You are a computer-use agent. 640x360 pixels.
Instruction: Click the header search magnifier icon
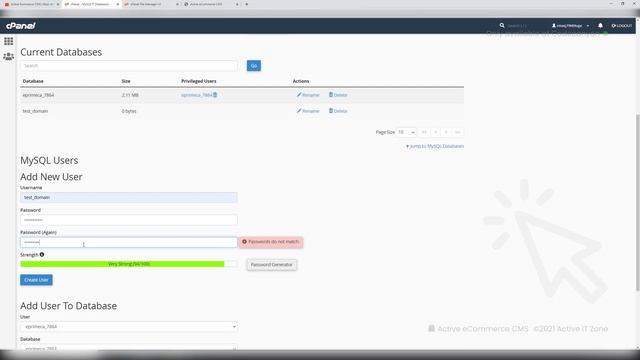pos(502,25)
